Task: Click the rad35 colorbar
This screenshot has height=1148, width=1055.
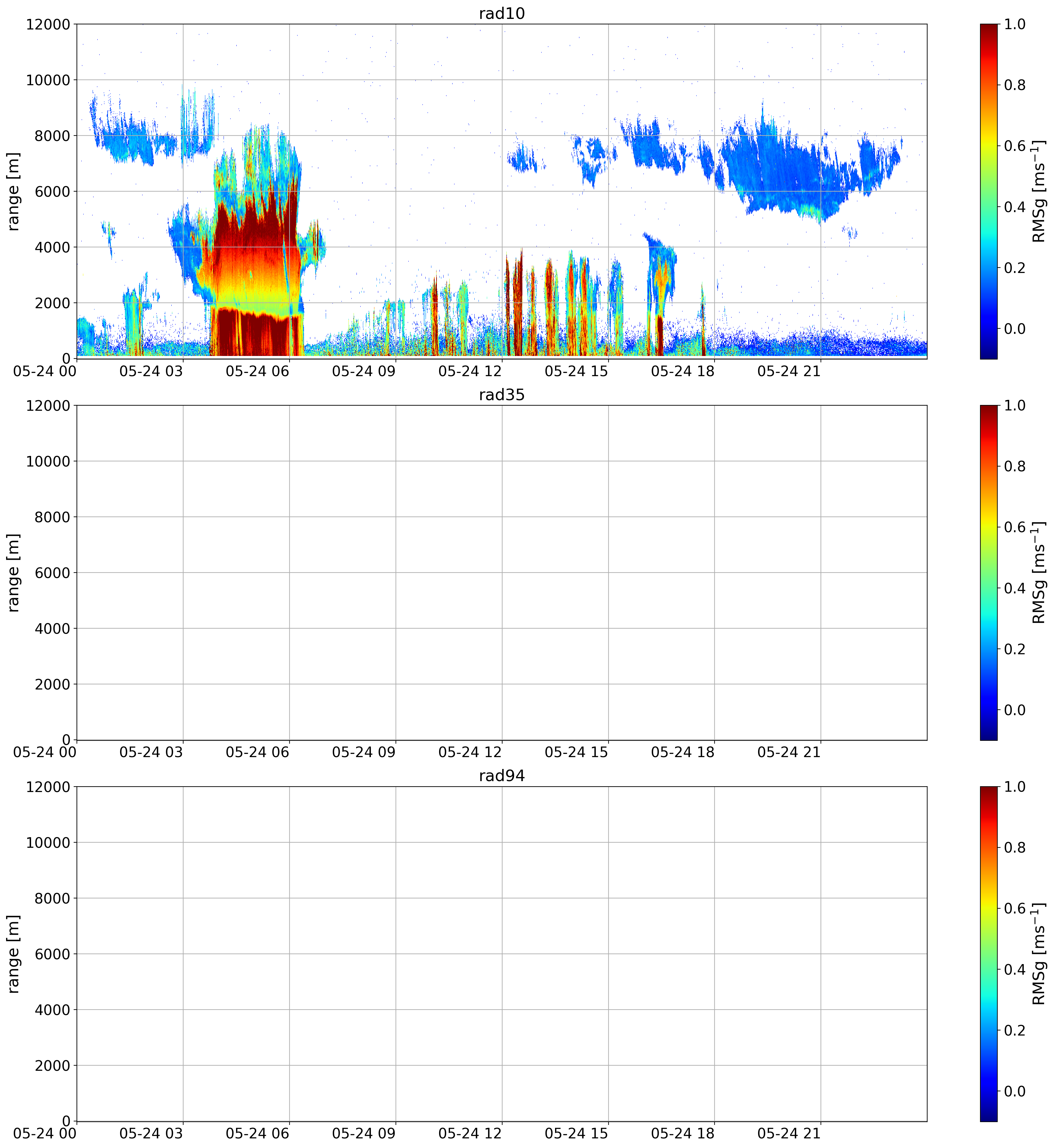Action: [988, 573]
